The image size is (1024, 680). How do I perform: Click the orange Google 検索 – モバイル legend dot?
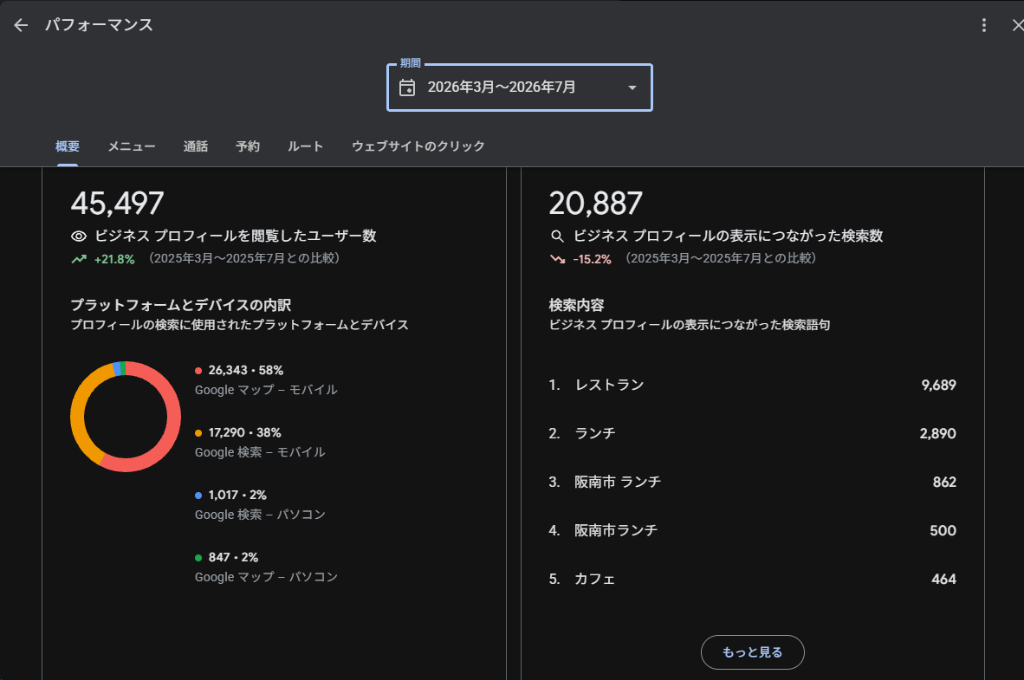click(x=198, y=433)
